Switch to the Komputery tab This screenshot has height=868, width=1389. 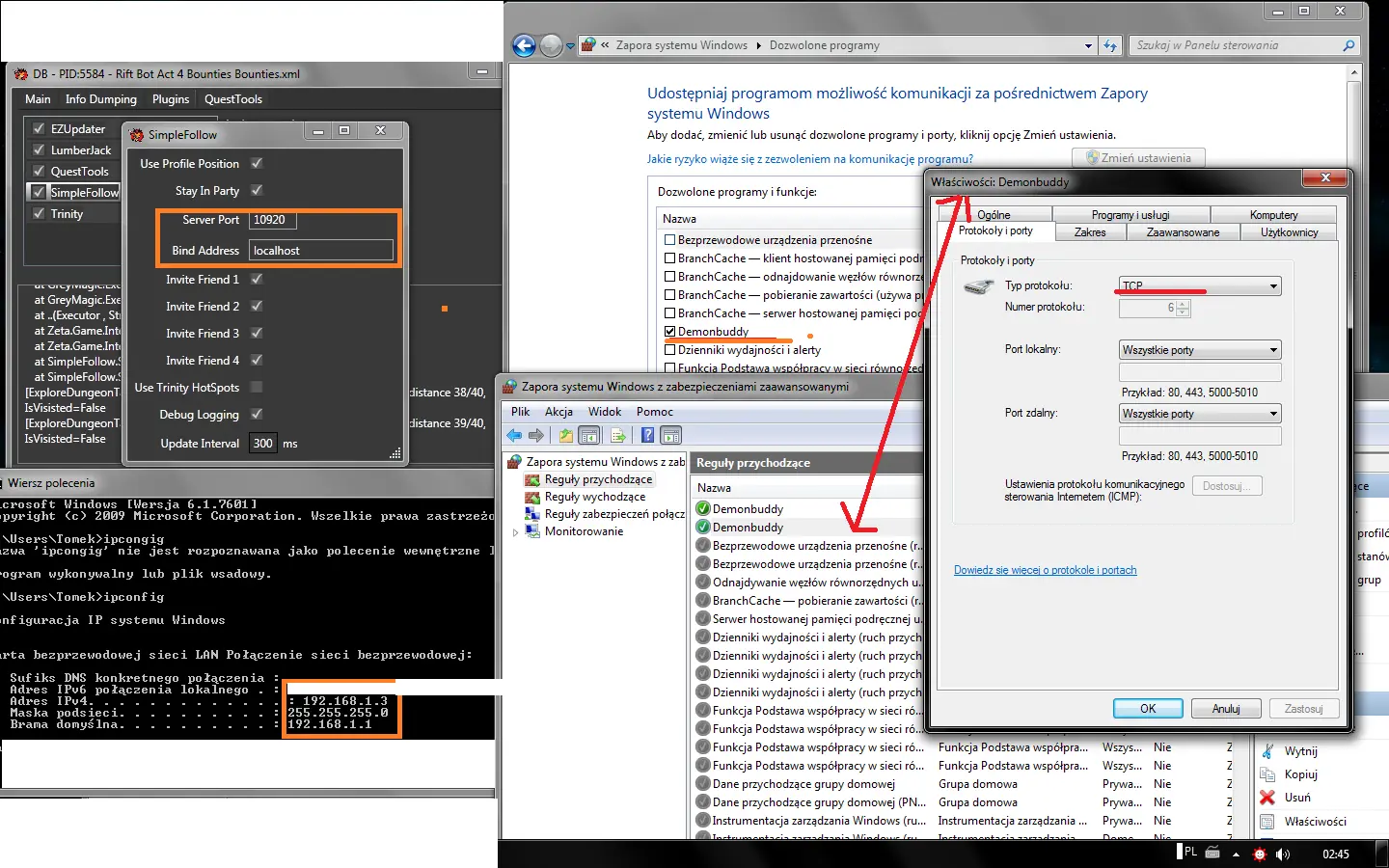point(1273,215)
